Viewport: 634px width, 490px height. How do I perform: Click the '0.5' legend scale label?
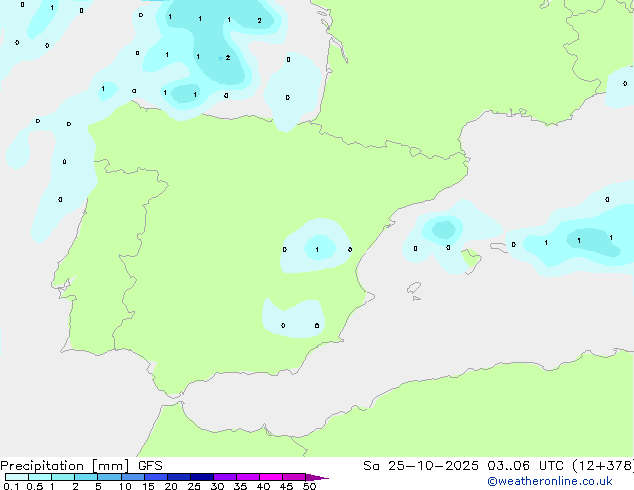(x=35, y=486)
